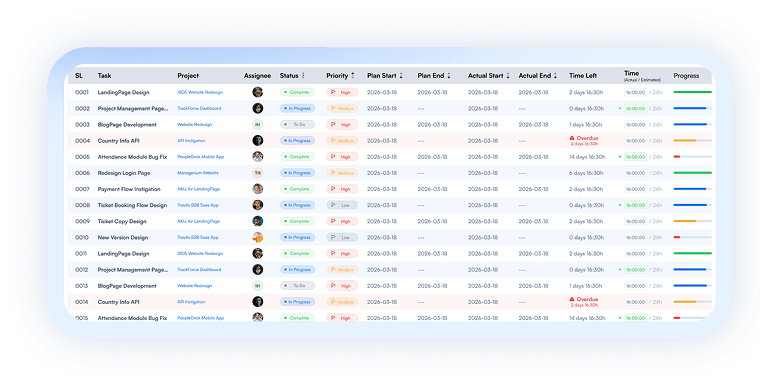This screenshot has width=760, height=386.
Task: Click the 14 days 16:30h cell in row 0005
Action: point(587,157)
